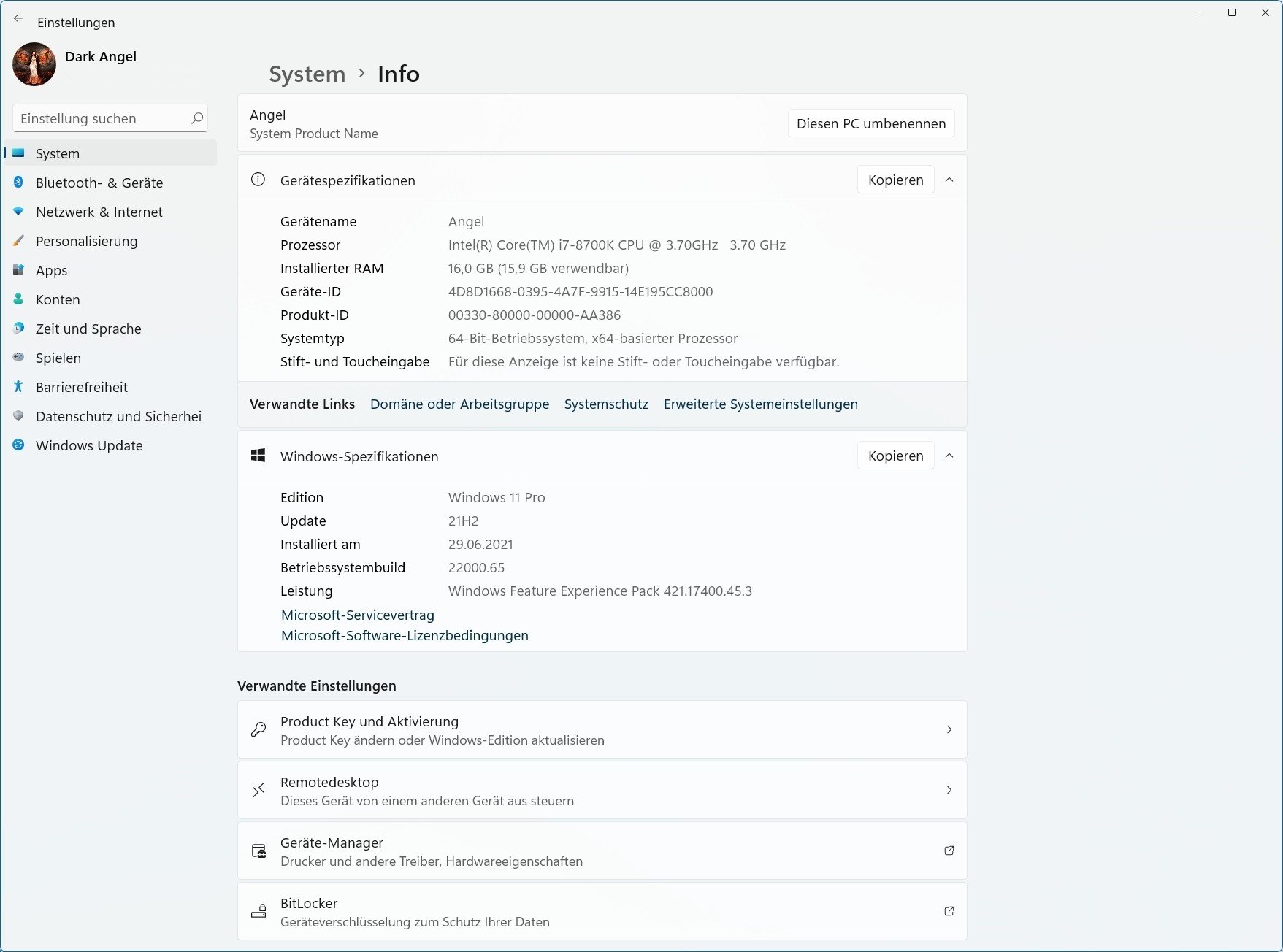This screenshot has width=1283, height=952.
Task: Click the Update value 21H2
Action: click(x=464, y=521)
